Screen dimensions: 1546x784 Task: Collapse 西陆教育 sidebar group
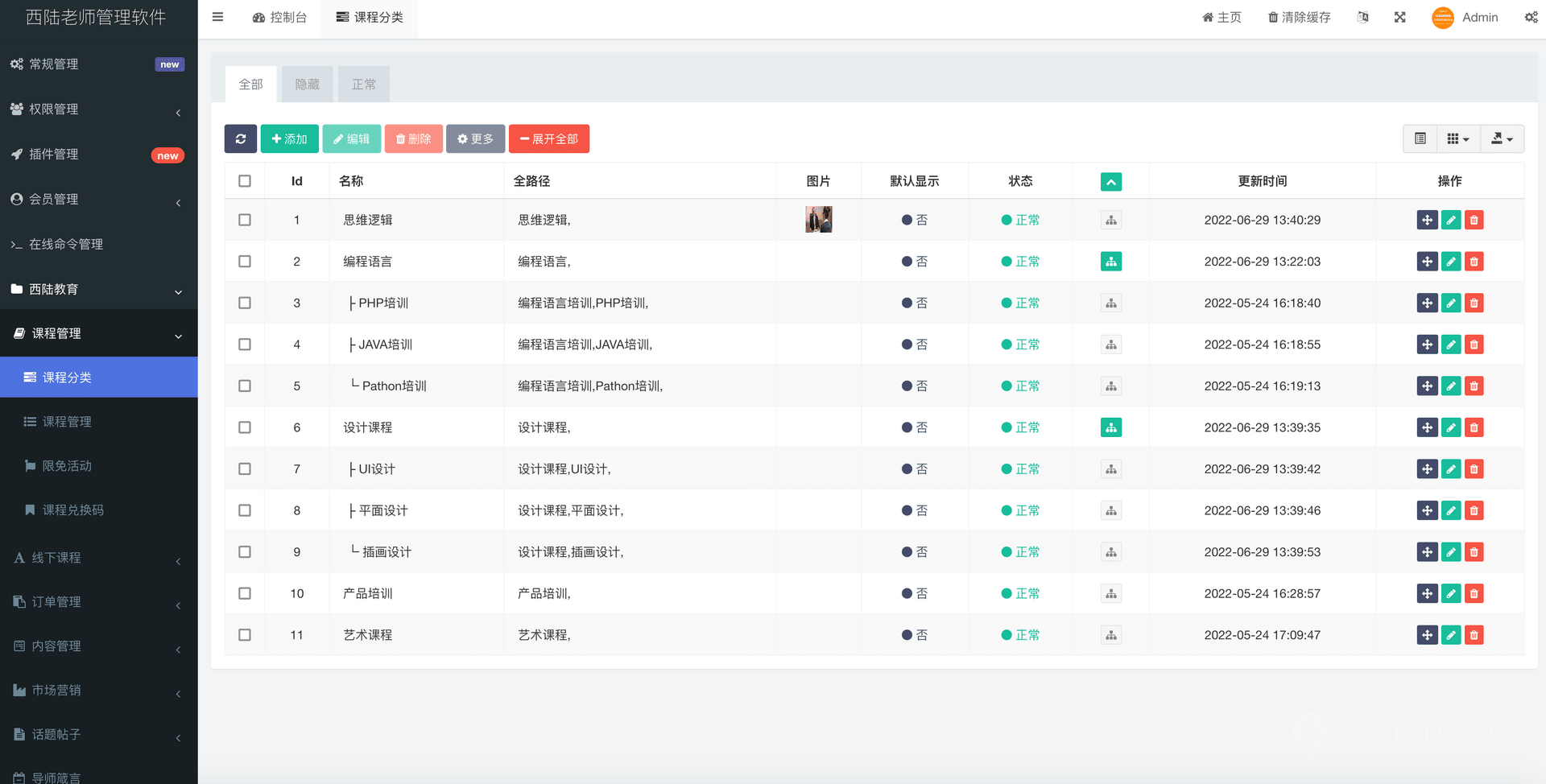click(98, 290)
